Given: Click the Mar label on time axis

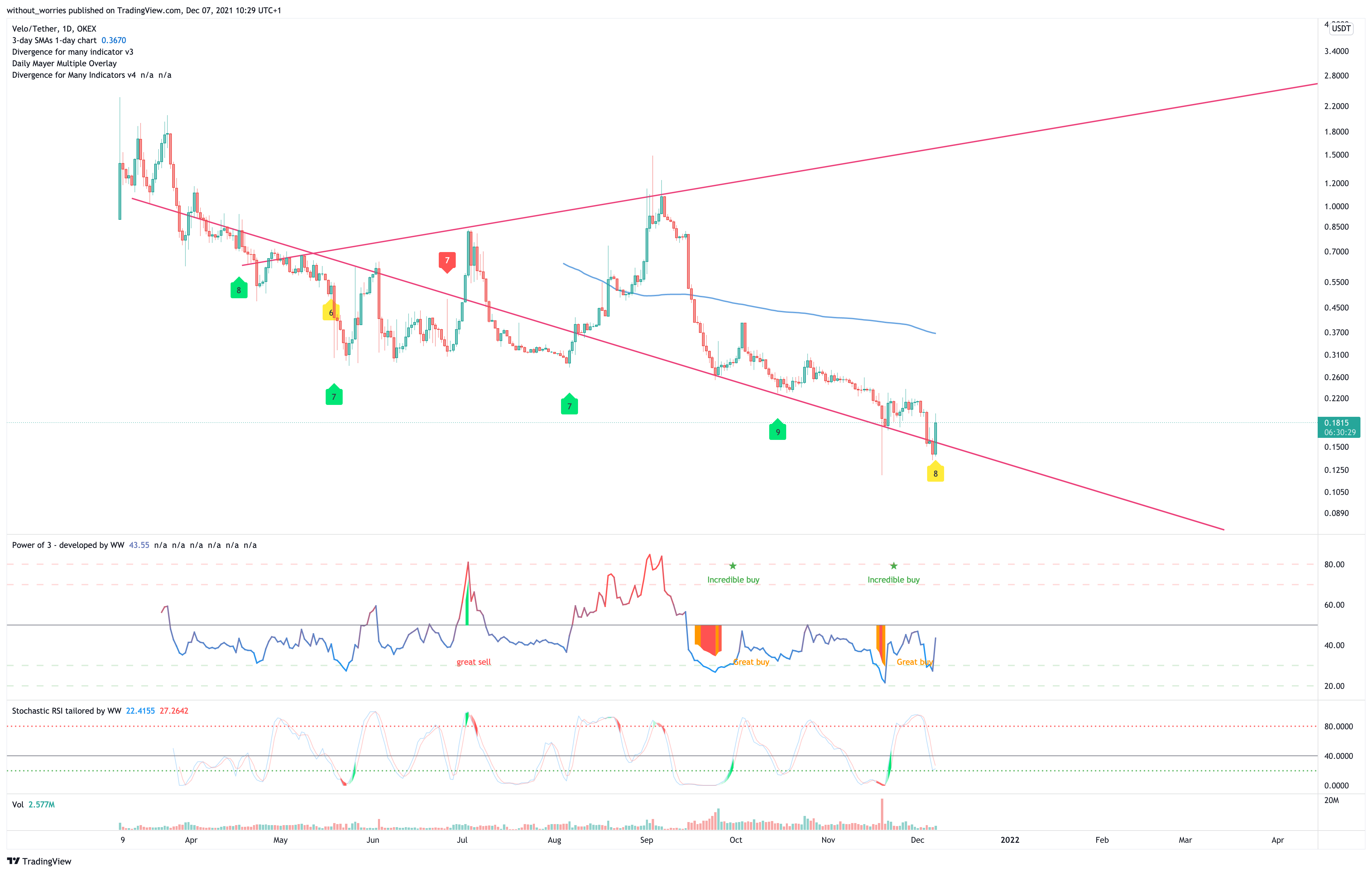Looking at the screenshot, I should pos(1185,840).
